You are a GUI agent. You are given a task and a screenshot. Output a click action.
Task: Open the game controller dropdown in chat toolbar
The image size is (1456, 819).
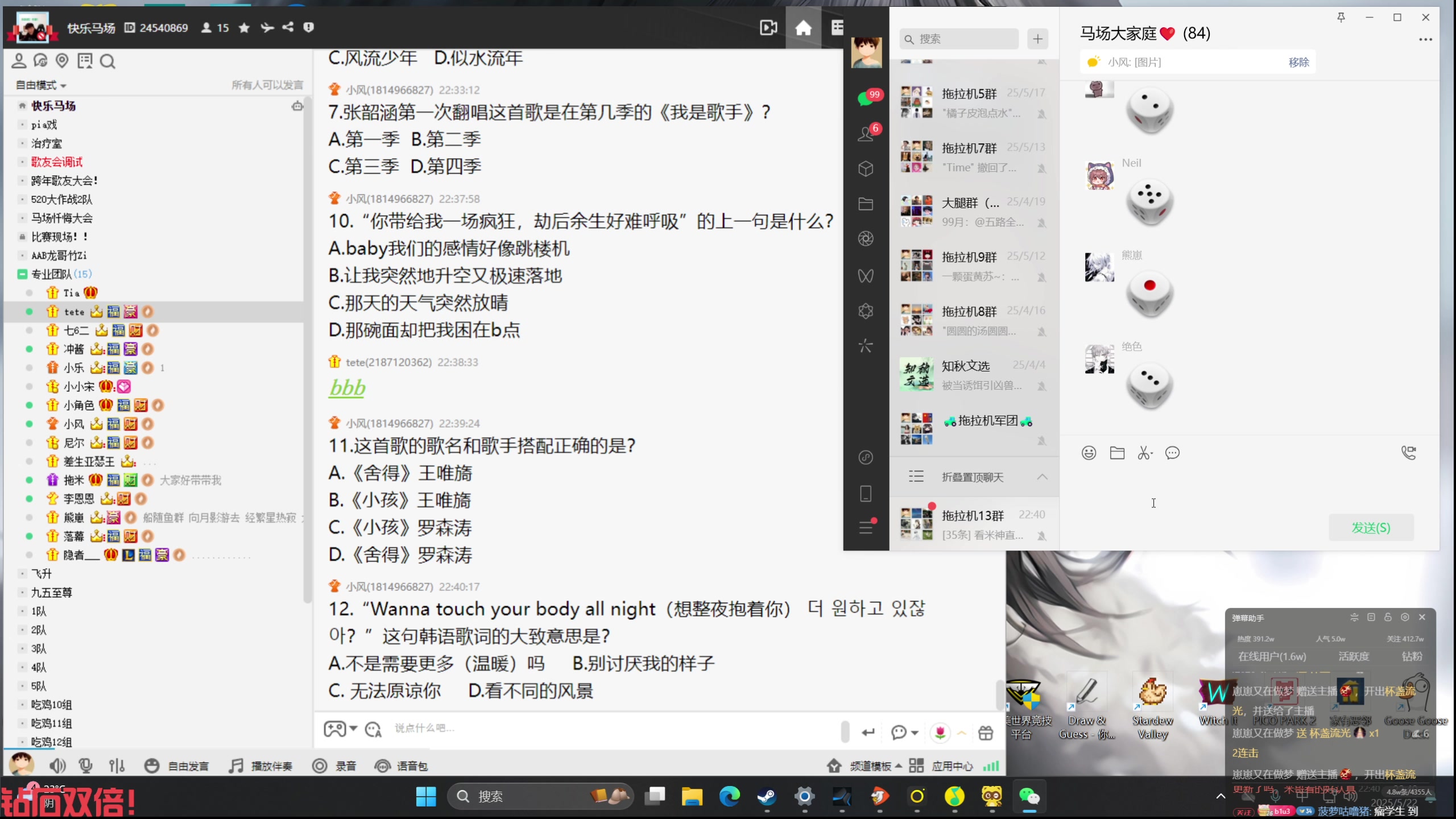click(x=340, y=729)
